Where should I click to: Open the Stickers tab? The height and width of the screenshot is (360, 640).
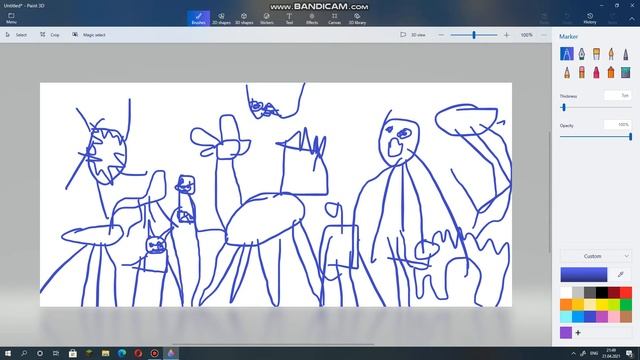[267, 18]
